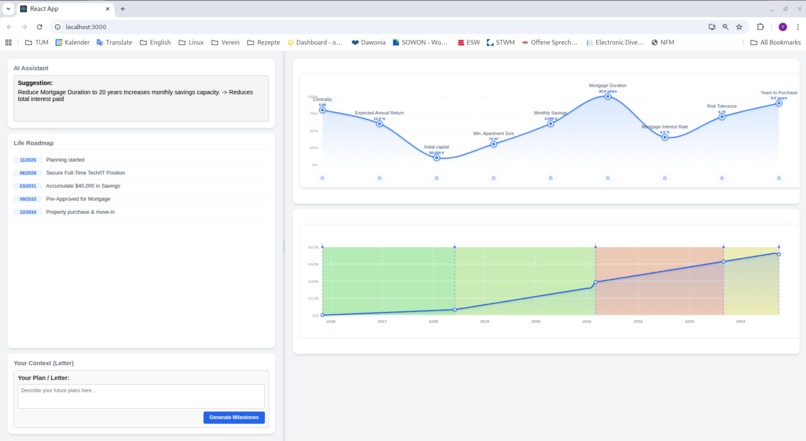Expand the Rezepte bookmark folder
The height and width of the screenshot is (441, 806).
(263, 42)
